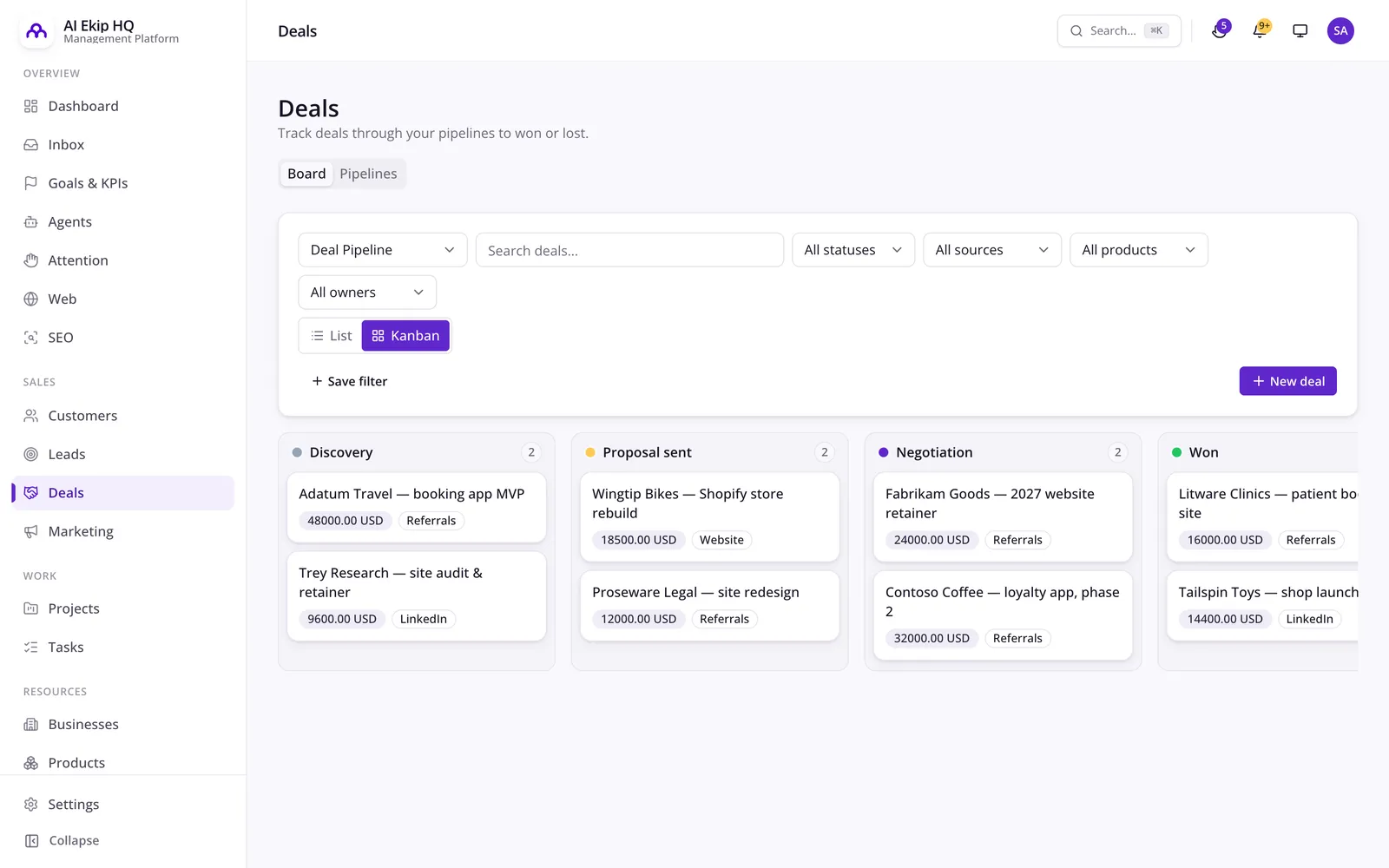Click LinkedIn tag on Trey Research card
Viewport: 1389px width, 868px height.
[424, 619]
